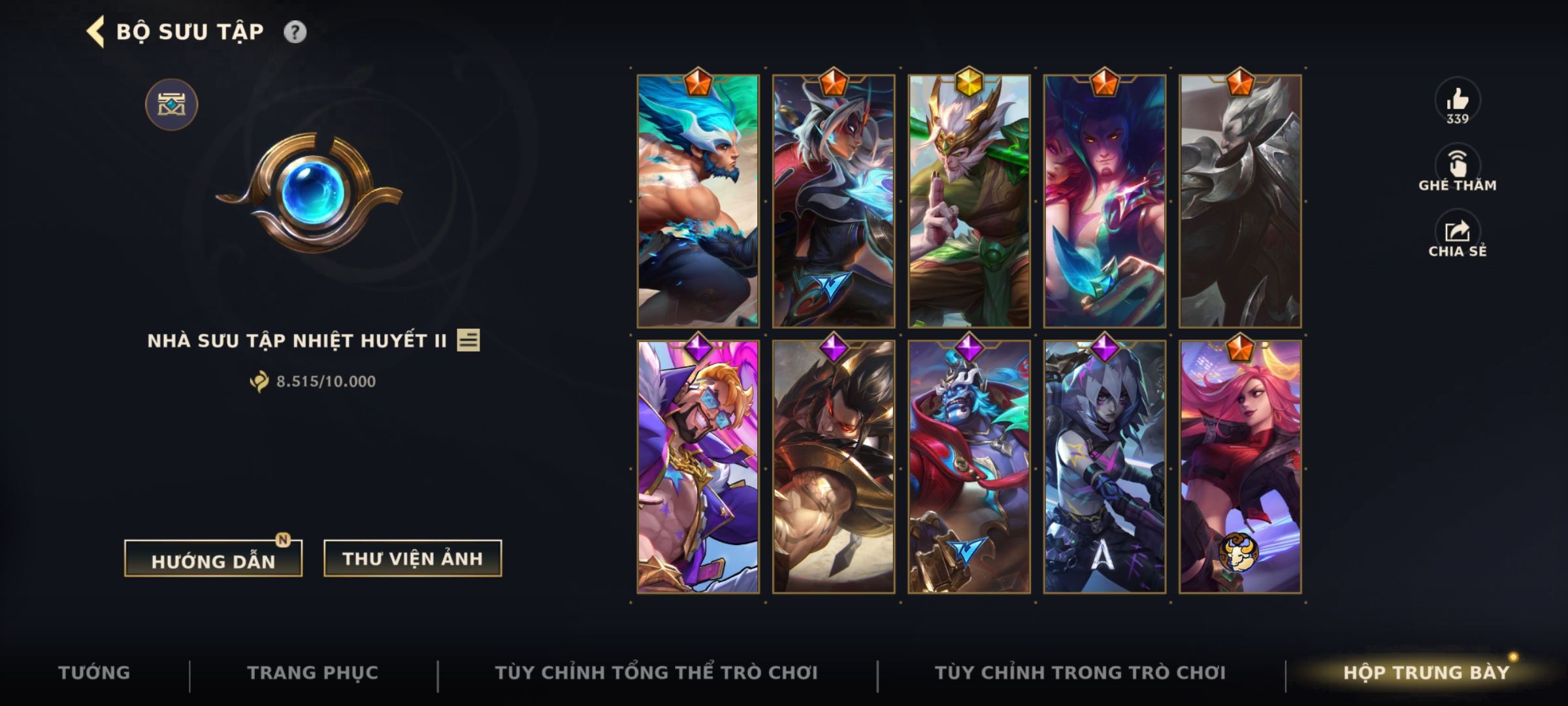Switch to the Trang Phục tab

[x=313, y=673]
